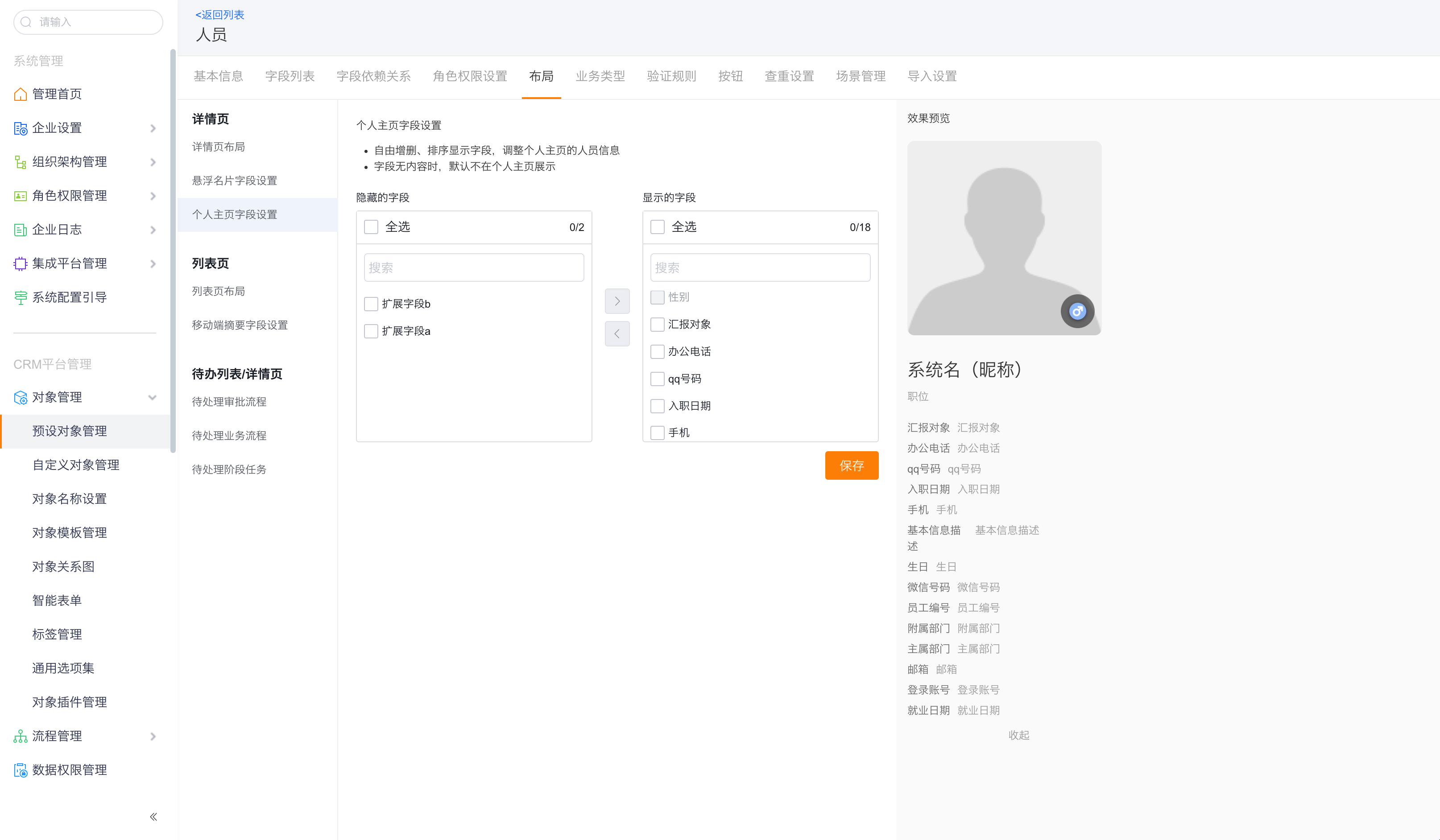The image size is (1440, 840).
Task: Expand 企业日志 submenu chevron
Action: [x=153, y=230]
